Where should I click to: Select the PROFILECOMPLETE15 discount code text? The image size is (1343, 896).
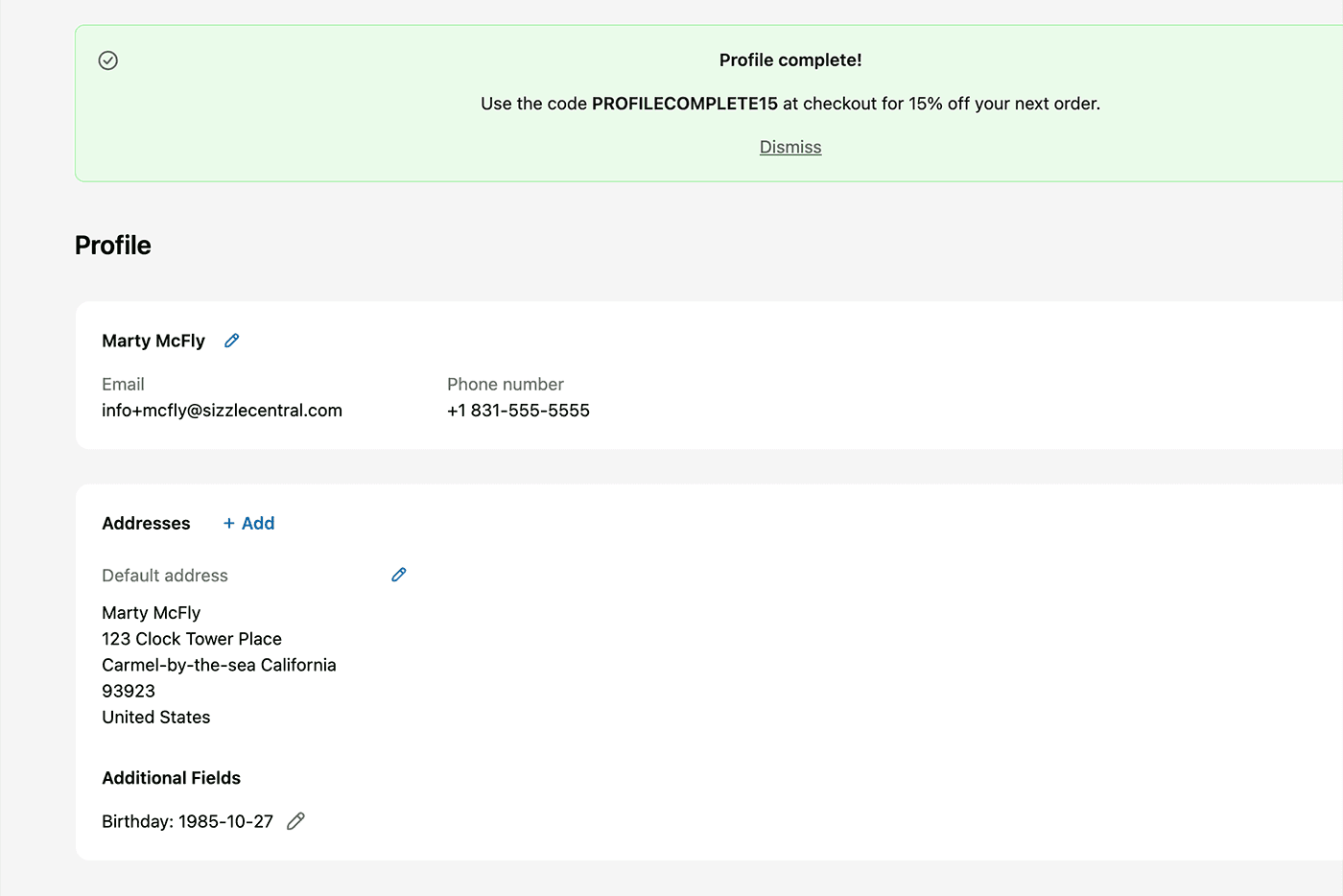click(x=685, y=104)
